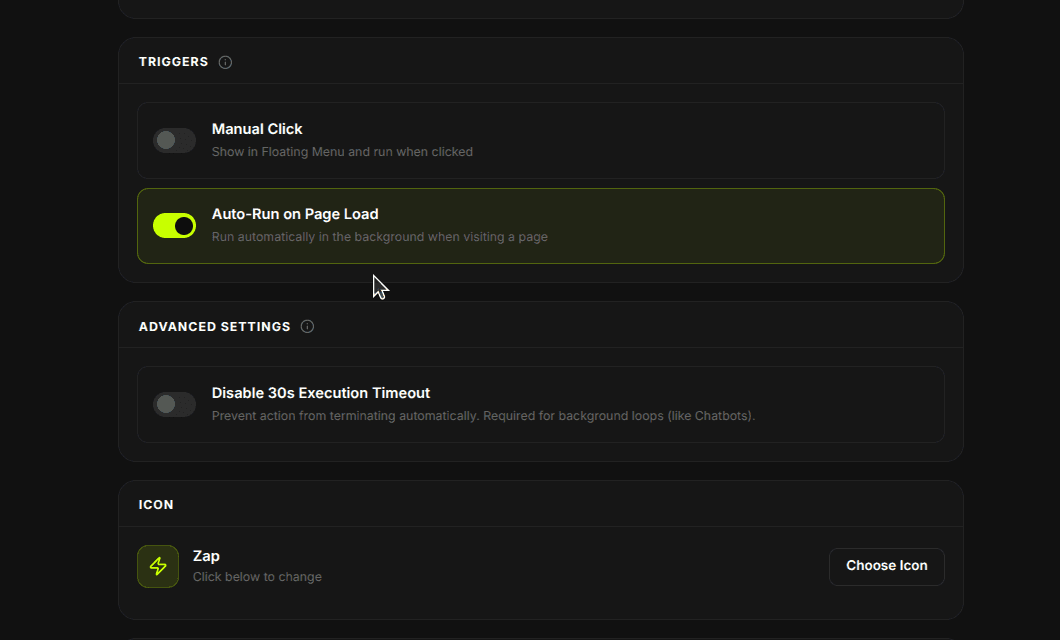Select "Show in Floating Menu and run when clicked"
The image size is (1060, 640).
coord(342,152)
